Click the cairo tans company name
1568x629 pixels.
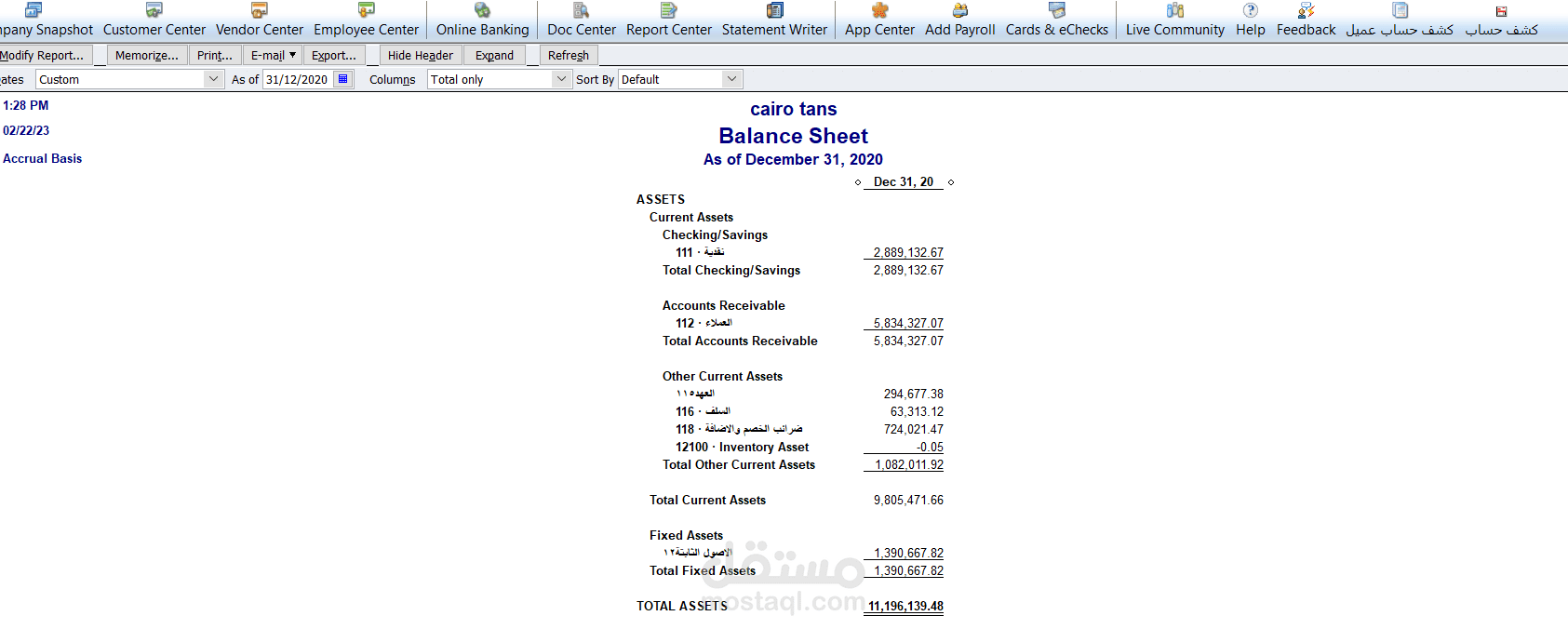pos(794,110)
